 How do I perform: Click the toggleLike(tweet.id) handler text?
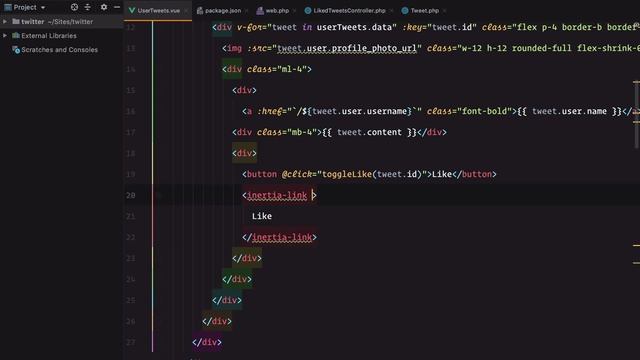click(371, 174)
